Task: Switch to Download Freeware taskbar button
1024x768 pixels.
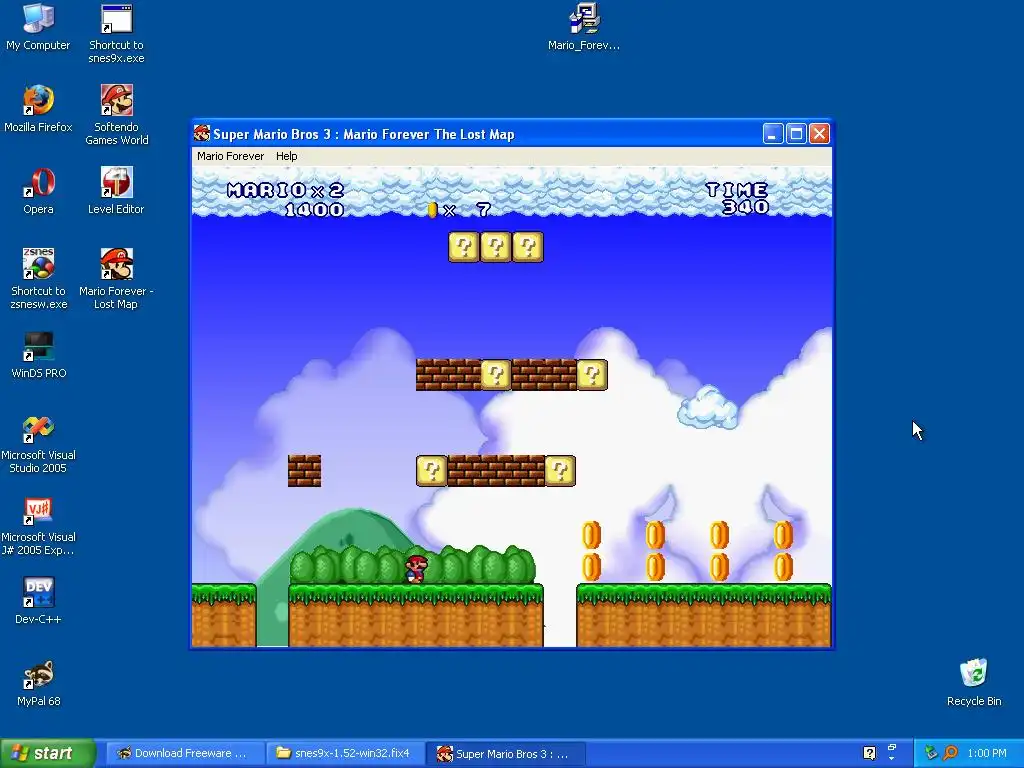Action: [184, 753]
